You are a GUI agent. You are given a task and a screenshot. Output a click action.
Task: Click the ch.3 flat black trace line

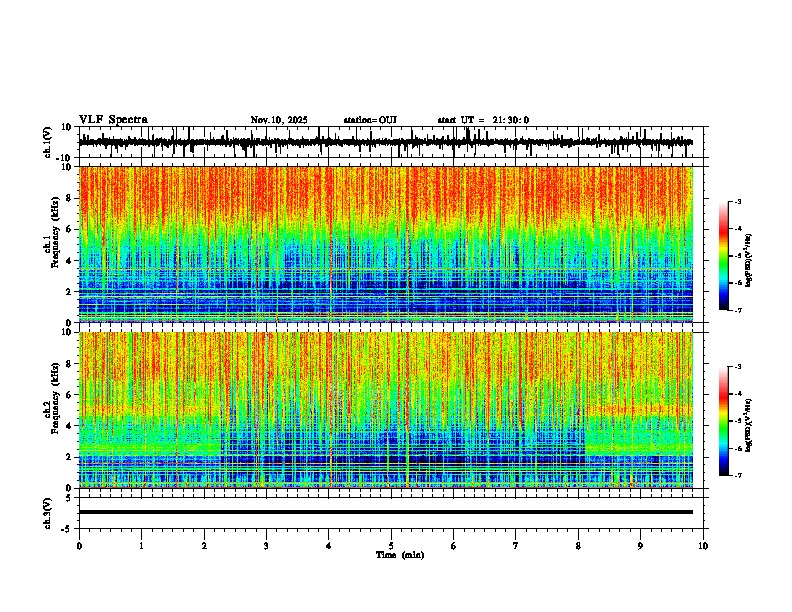point(386,512)
